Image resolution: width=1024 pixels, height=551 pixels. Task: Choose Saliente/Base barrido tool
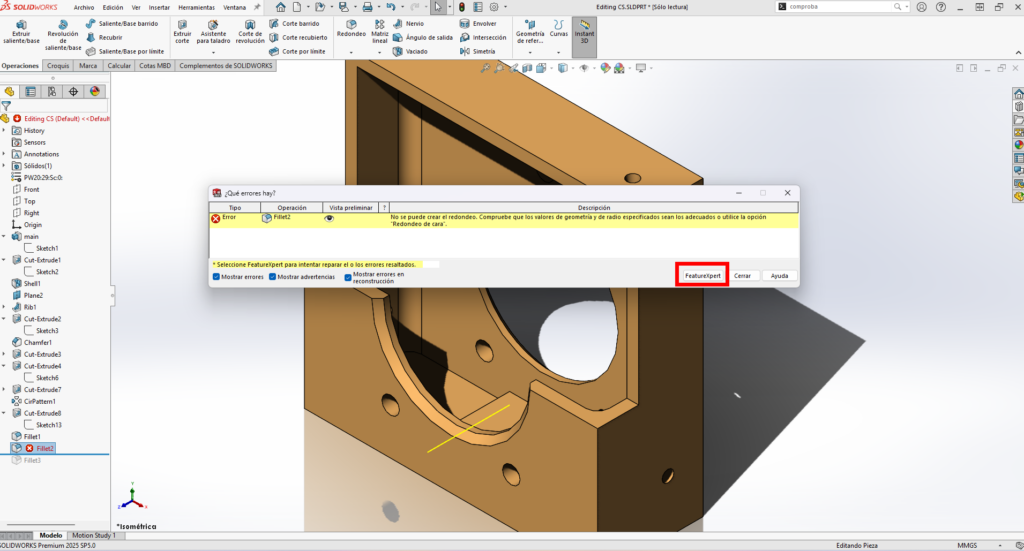(122, 24)
